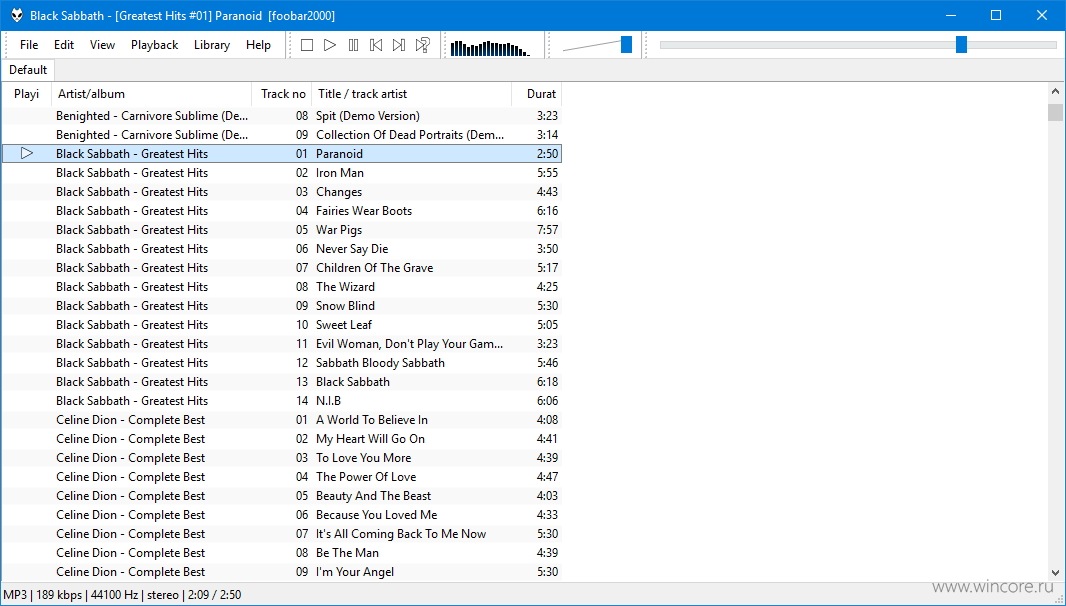Click the War Pigs duration 7:57
This screenshot has width=1066, height=606.
(547, 230)
